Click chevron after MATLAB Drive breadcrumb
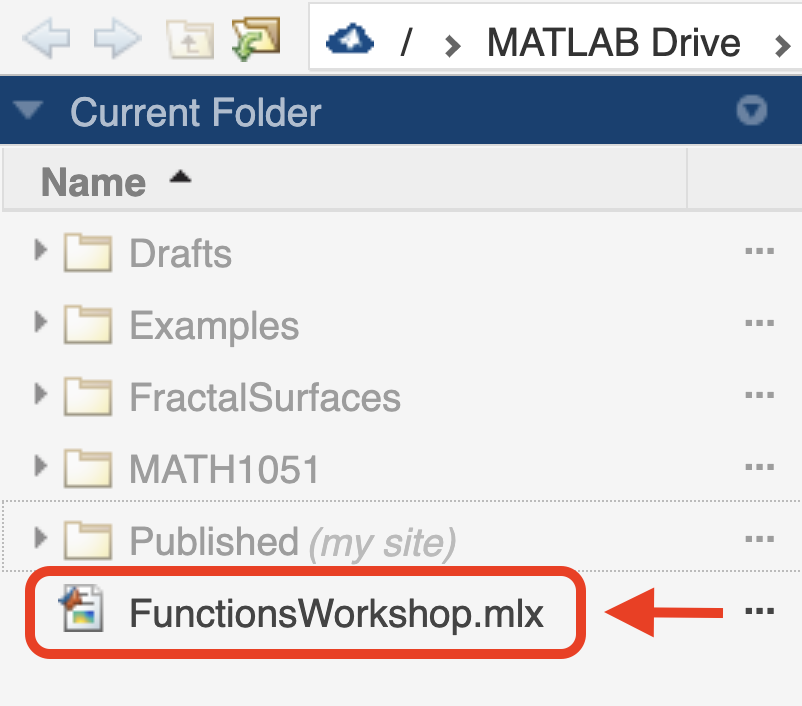Viewport: 802px width, 706px height. coord(782,46)
